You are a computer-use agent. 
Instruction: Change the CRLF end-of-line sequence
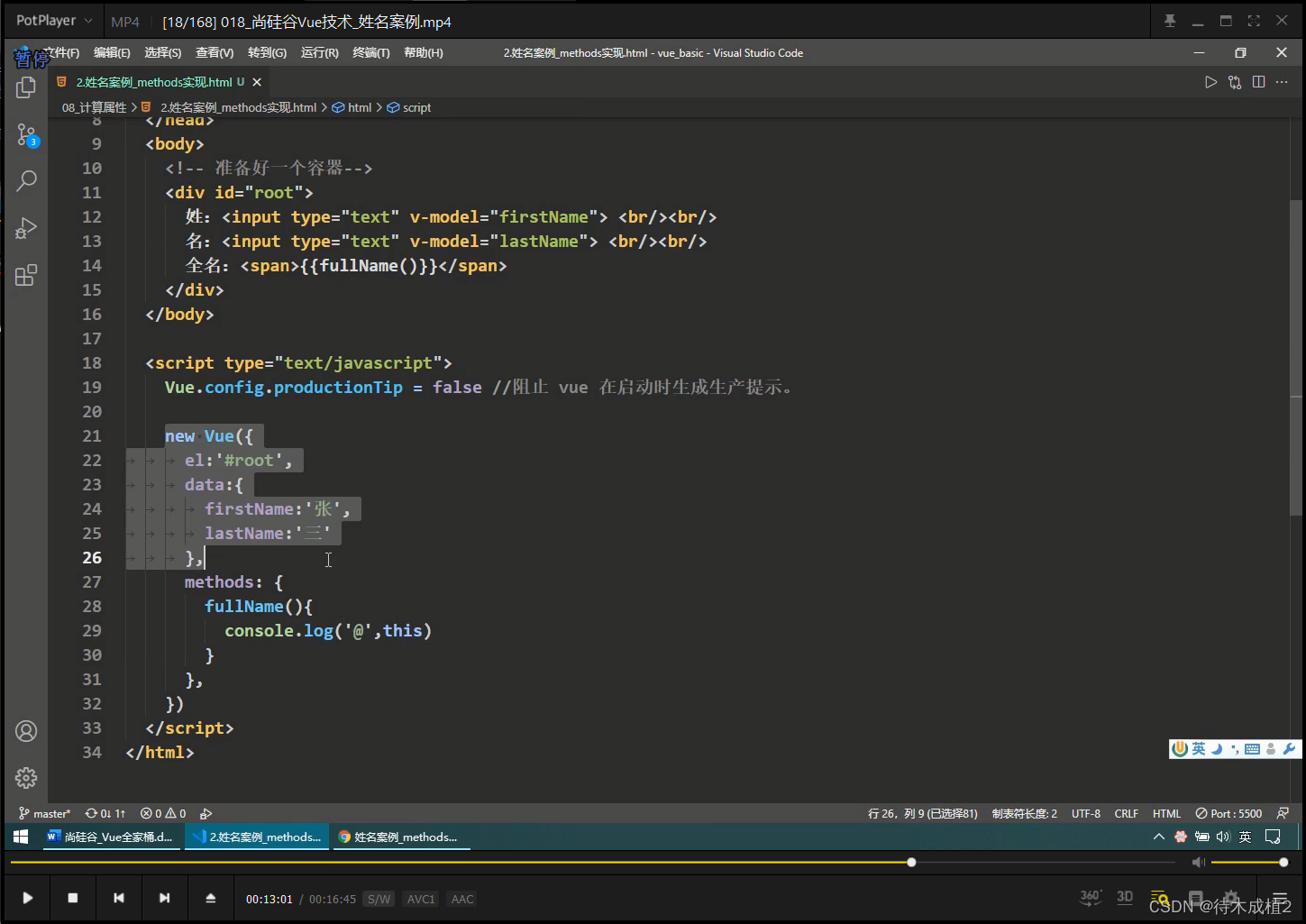point(1127,813)
